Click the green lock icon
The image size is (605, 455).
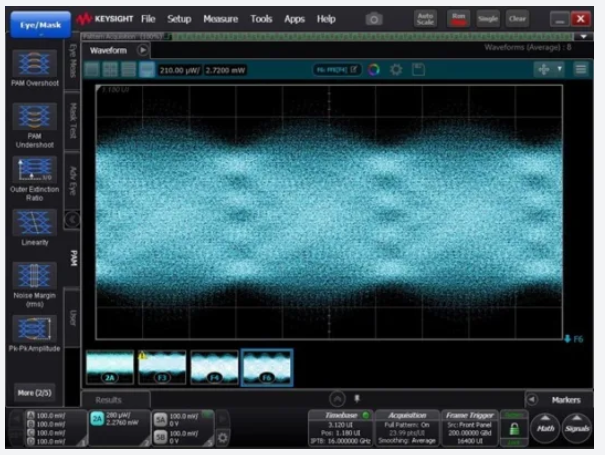point(514,429)
